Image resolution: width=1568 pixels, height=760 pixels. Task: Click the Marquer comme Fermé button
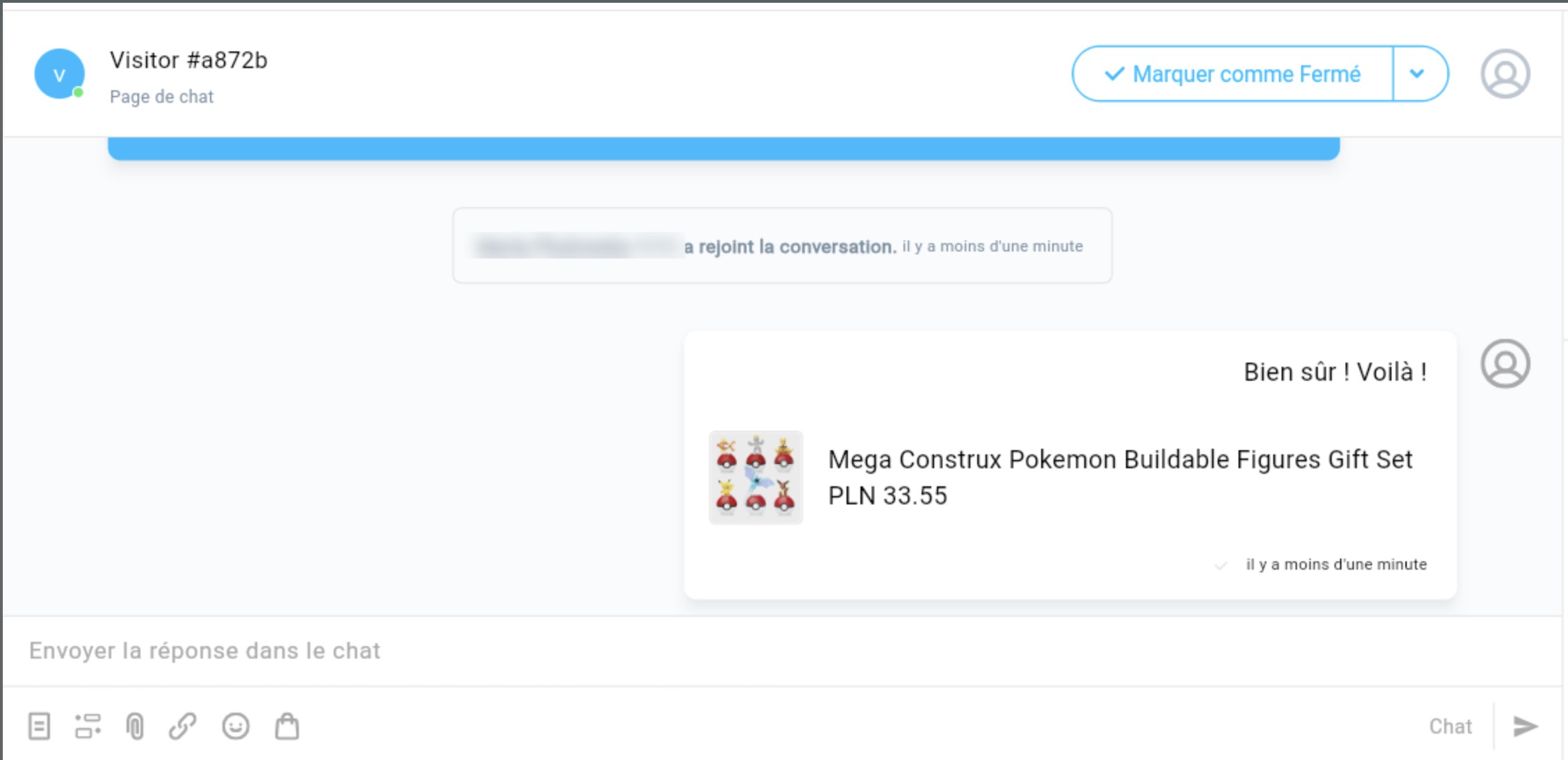(x=1233, y=74)
